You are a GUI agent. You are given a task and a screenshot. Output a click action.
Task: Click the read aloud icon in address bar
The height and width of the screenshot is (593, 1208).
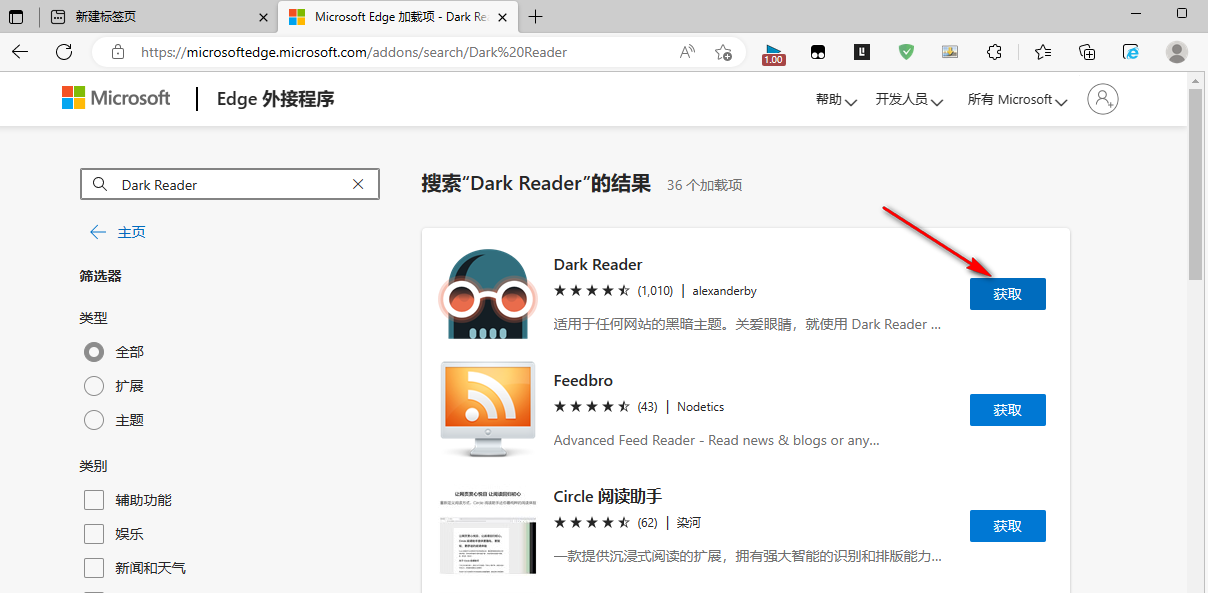(687, 52)
